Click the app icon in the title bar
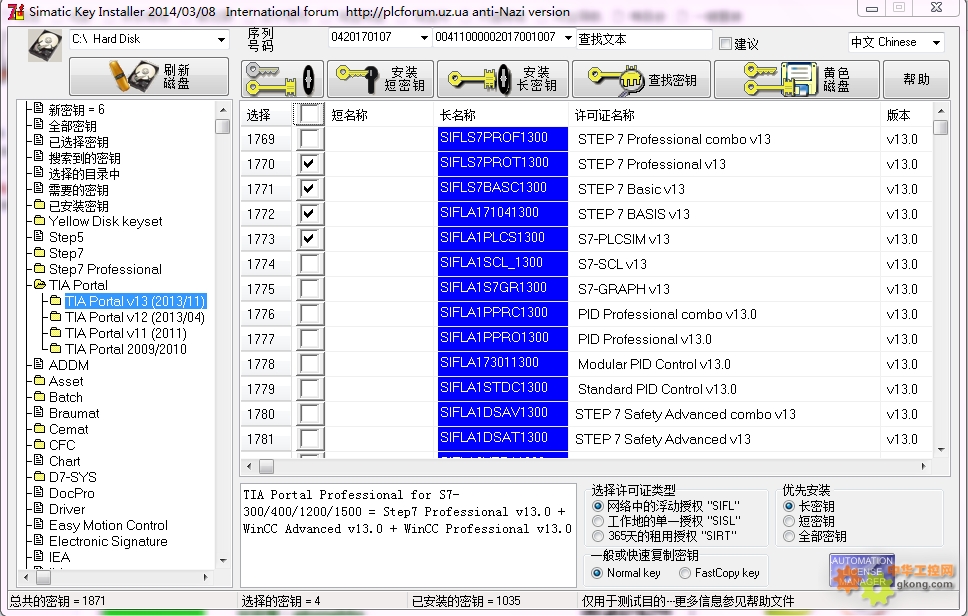968x616 pixels. tap(17, 11)
